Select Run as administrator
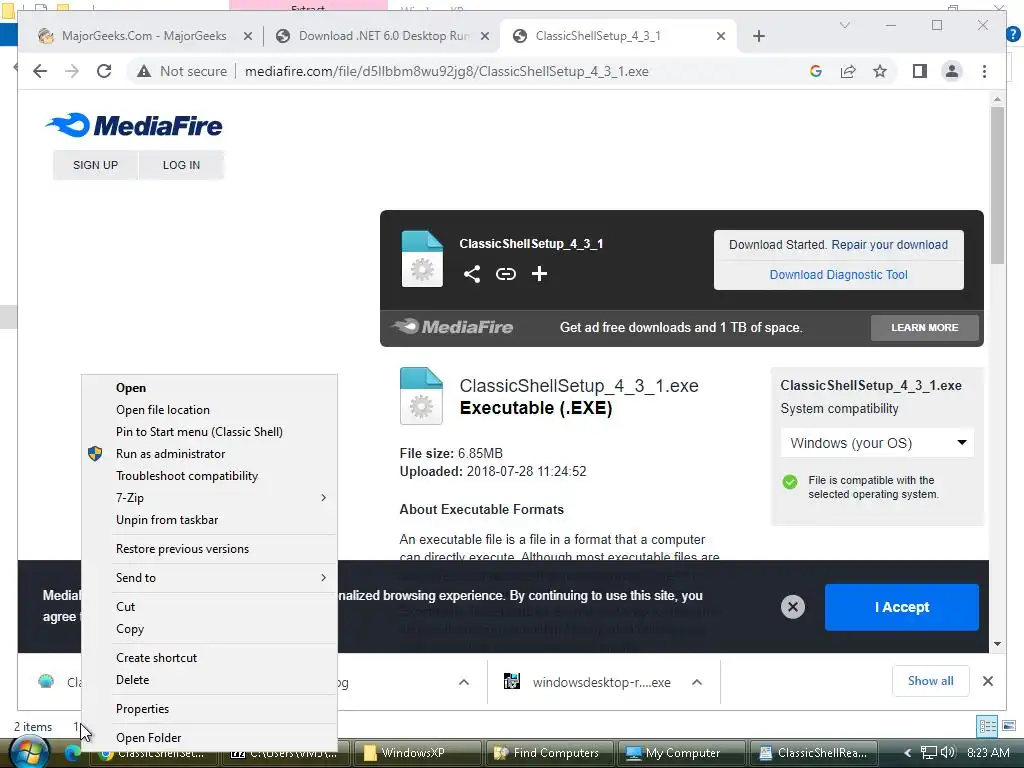The width and height of the screenshot is (1024, 768). (209, 454)
